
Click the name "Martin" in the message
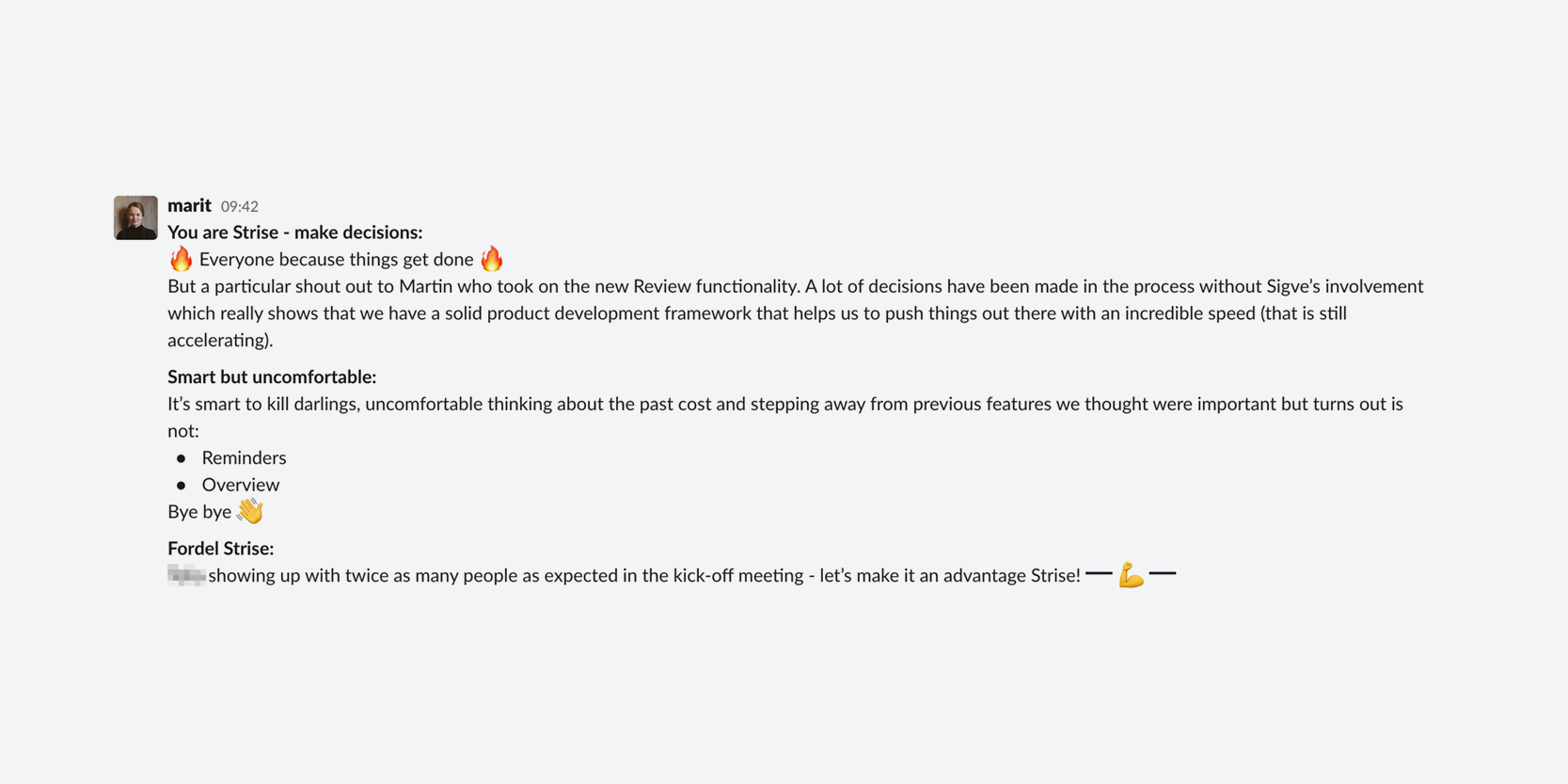pos(425,286)
